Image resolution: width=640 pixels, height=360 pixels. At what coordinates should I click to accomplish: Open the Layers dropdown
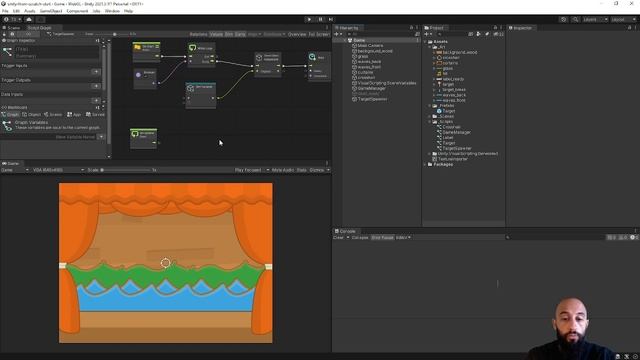(x=595, y=19)
